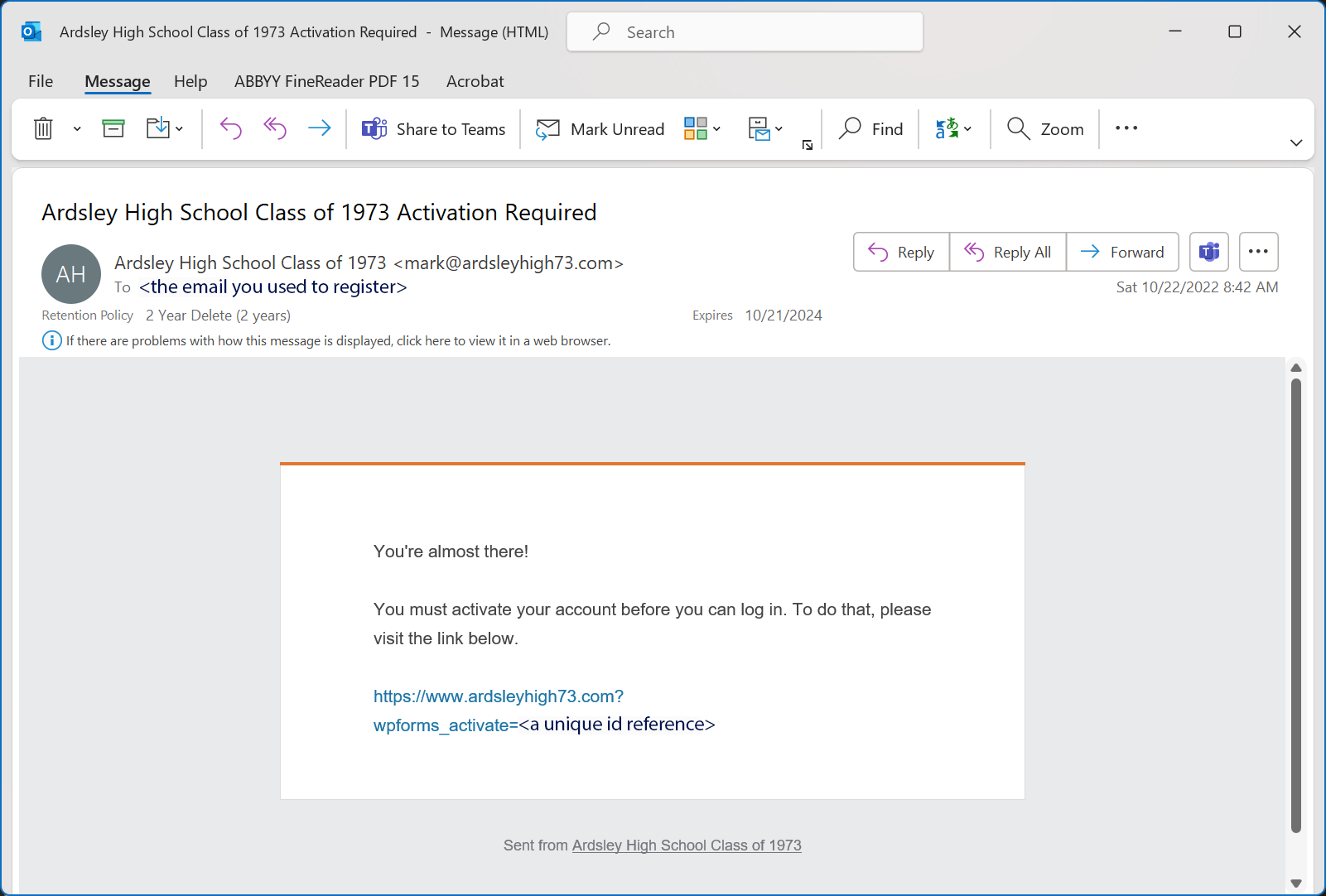Click Find in the ribbon
Image resolution: width=1326 pixels, height=896 pixels.
[x=870, y=129]
